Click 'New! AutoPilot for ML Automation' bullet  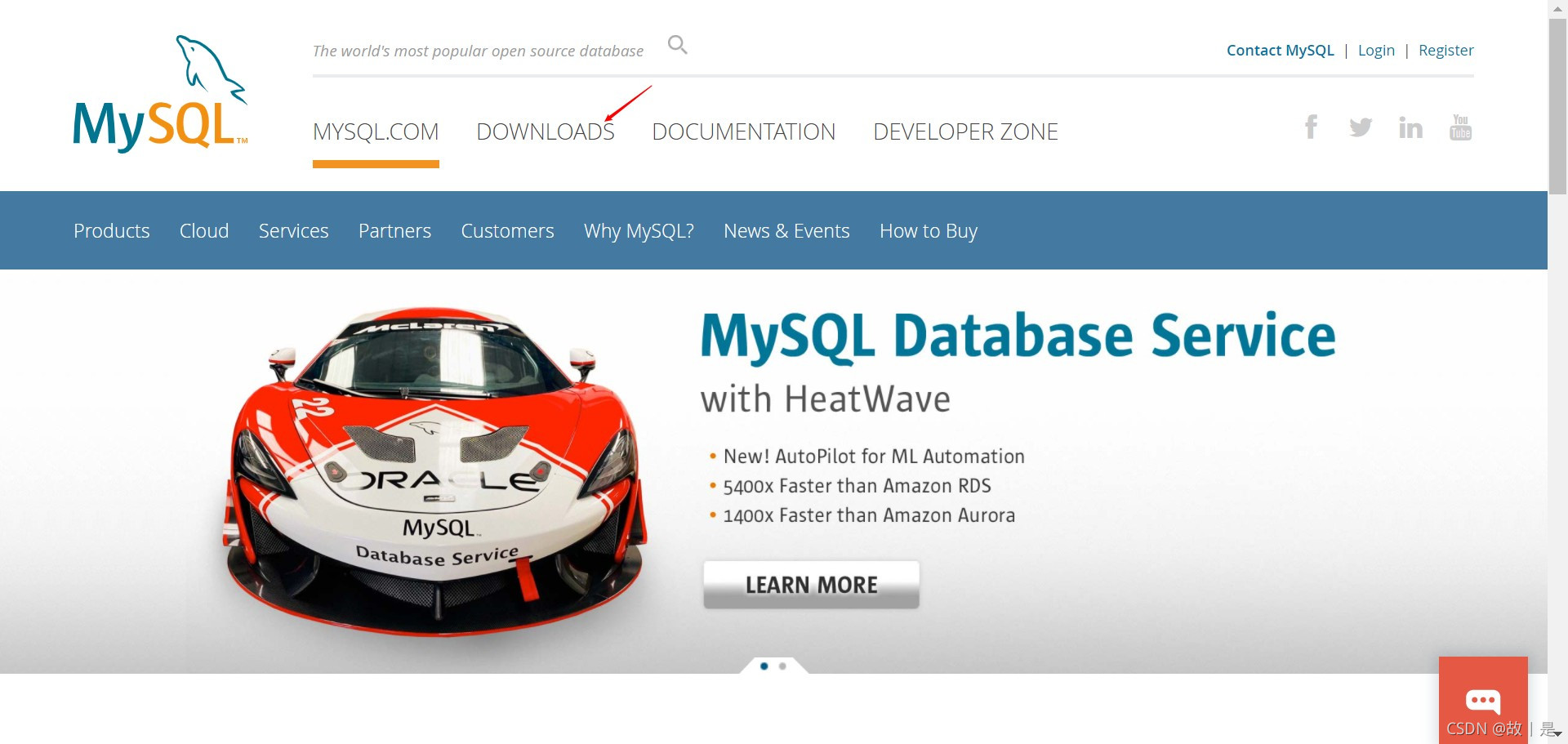pyautogui.click(x=874, y=457)
